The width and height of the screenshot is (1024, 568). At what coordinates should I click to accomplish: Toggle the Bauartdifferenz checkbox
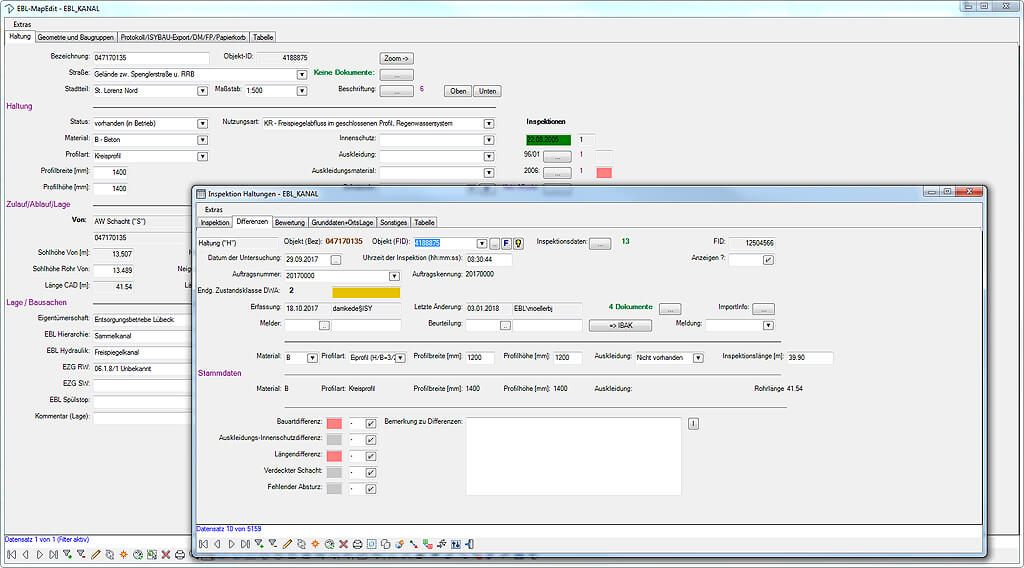point(371,424)
